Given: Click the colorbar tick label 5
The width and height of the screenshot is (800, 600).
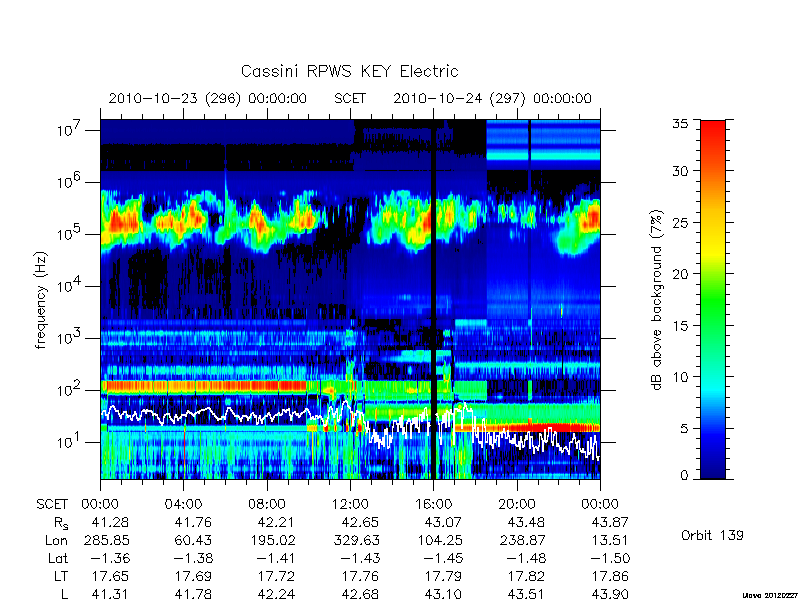Looking at the screenshot, I should click(684, 428).
